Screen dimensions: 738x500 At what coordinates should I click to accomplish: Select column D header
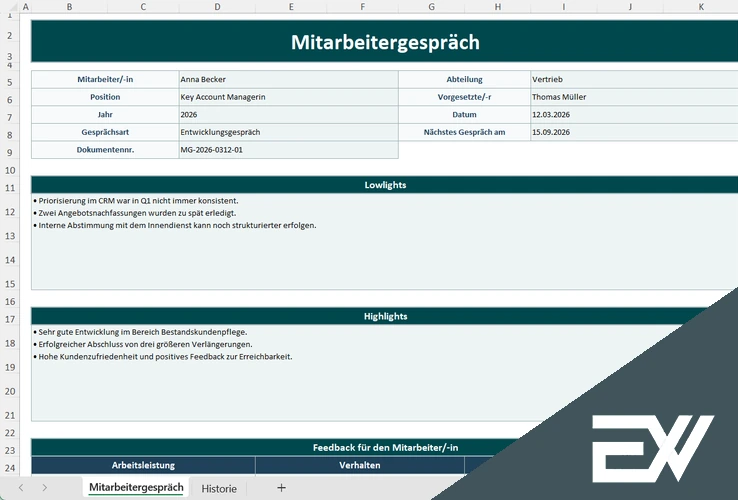pyautogui.click(x=217, y=7)
